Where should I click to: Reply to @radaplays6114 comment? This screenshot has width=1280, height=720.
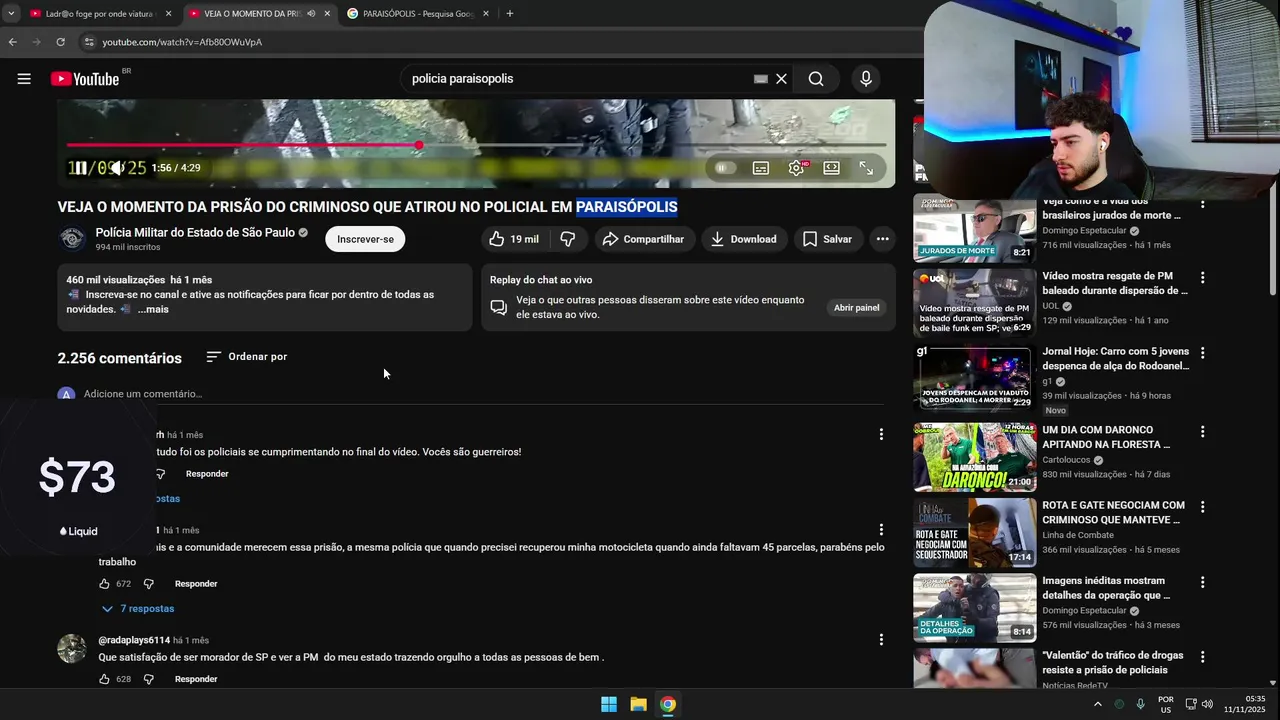tap(196, 679)
